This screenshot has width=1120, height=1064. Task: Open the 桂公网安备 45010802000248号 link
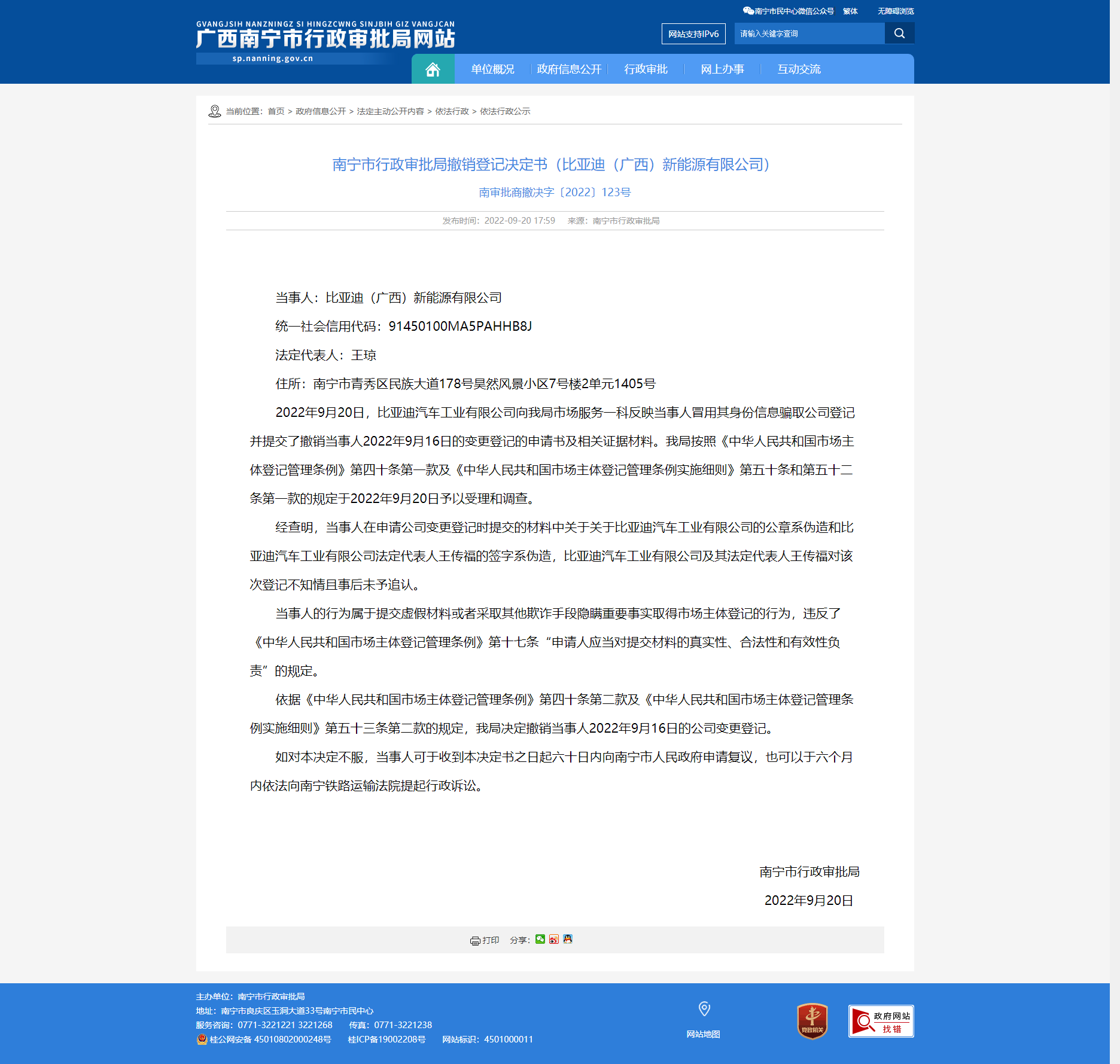(270, 1039)
